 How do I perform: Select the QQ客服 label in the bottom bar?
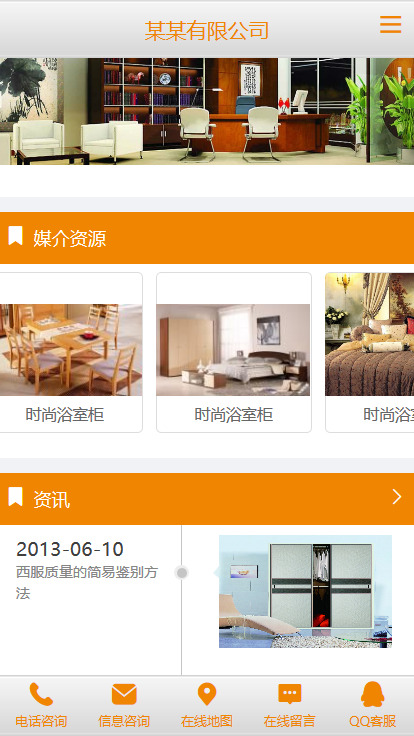click(373, 721)
